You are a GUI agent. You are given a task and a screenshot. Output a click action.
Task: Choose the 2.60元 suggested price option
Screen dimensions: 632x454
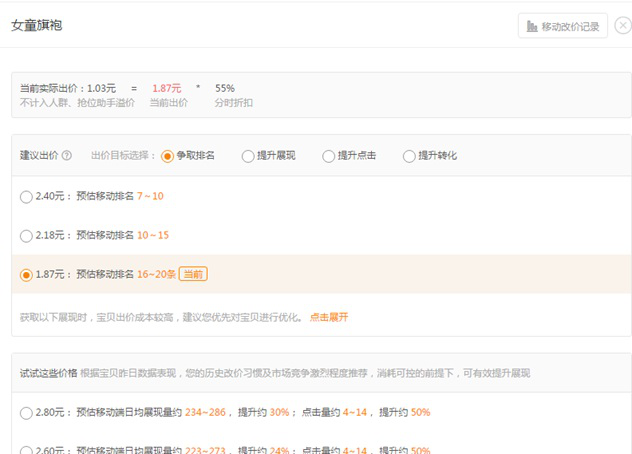click(x=26, y=450)
